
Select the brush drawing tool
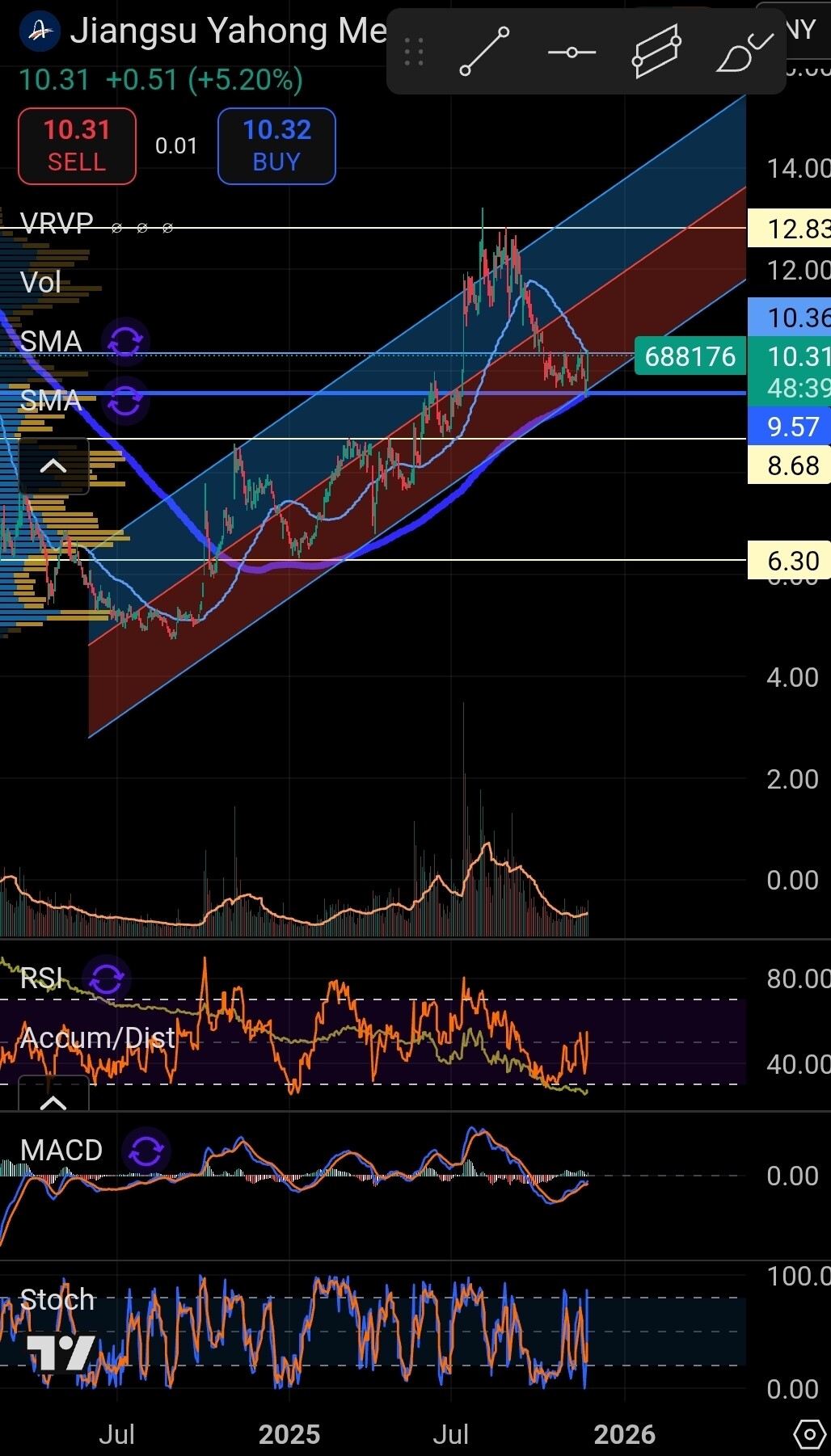(x=743, y=53)
